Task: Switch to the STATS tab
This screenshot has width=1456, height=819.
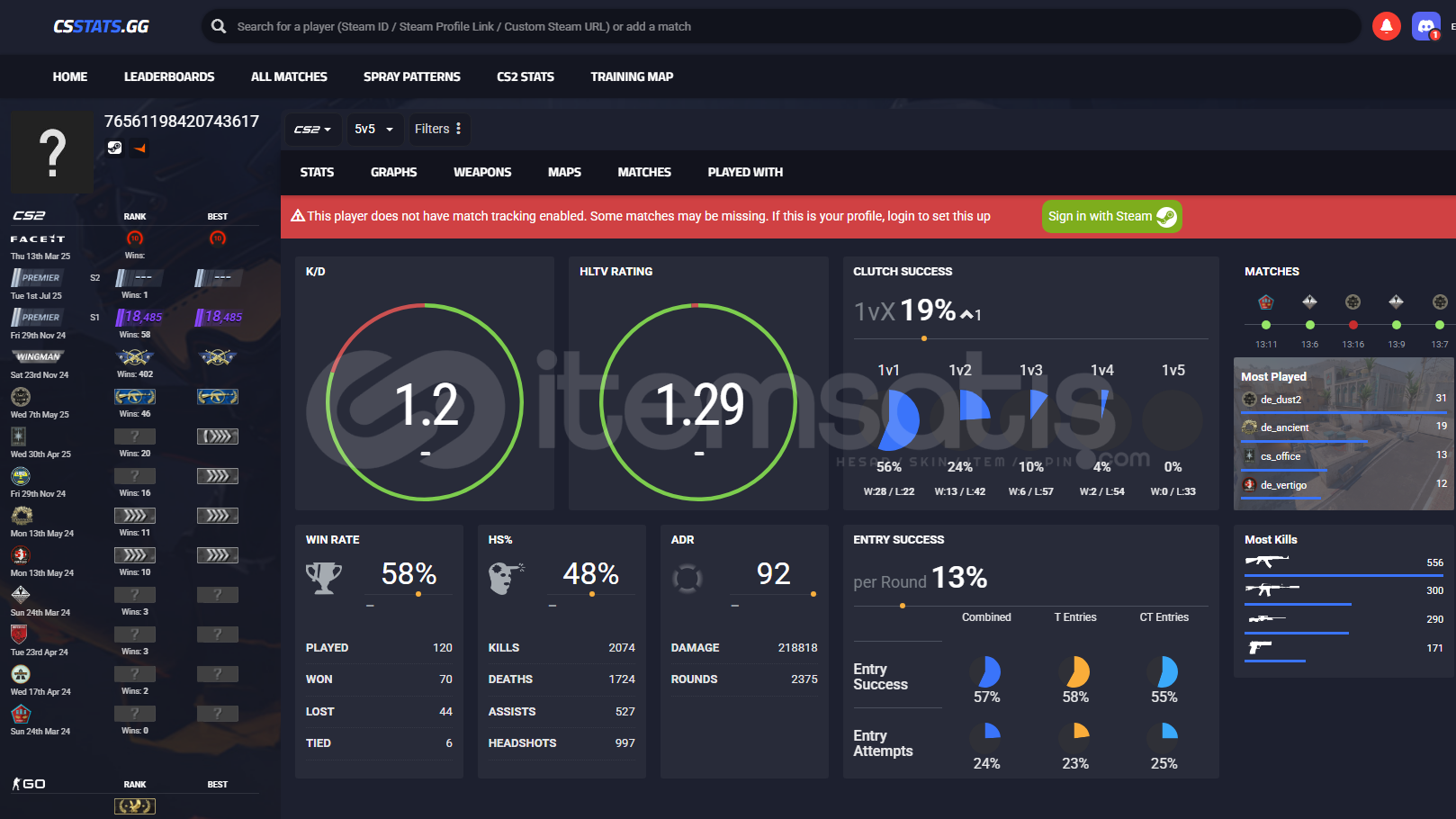Action: point(317,172)
